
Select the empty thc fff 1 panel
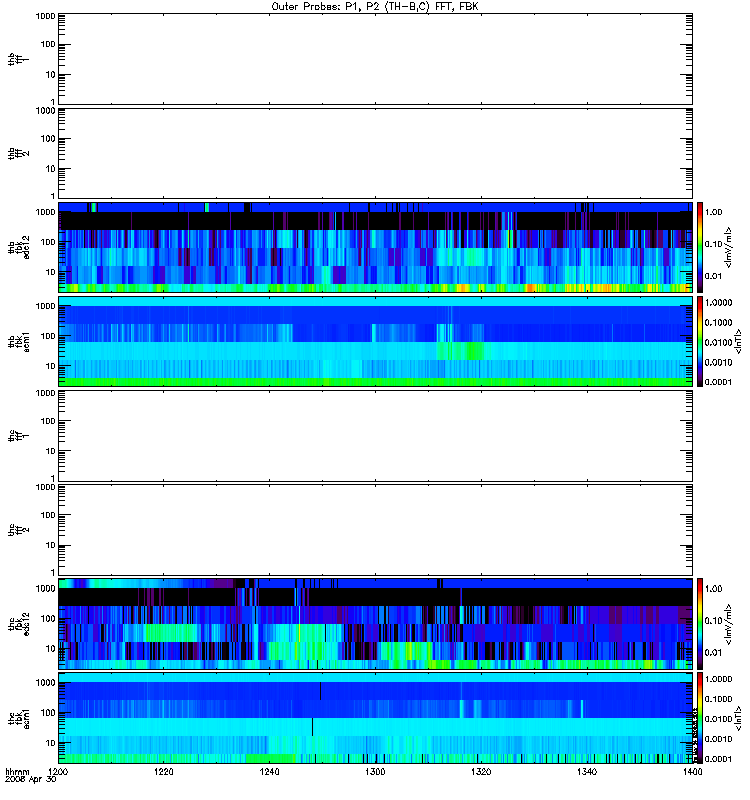(x=375, y=436)
